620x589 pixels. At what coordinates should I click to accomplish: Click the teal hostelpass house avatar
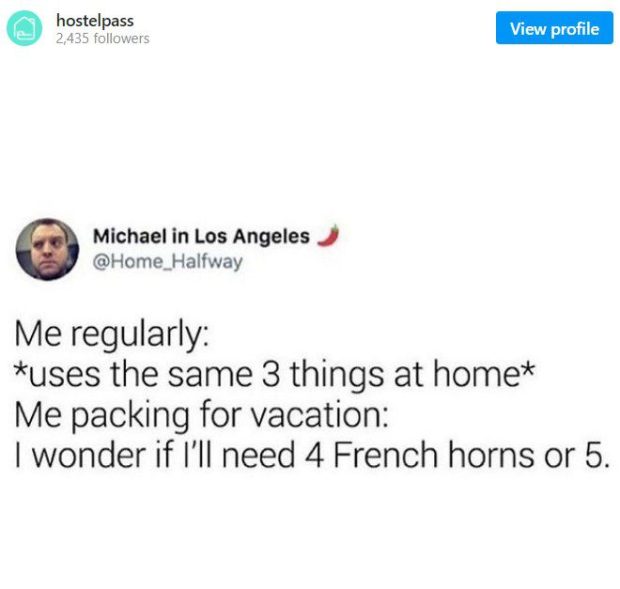24,28
